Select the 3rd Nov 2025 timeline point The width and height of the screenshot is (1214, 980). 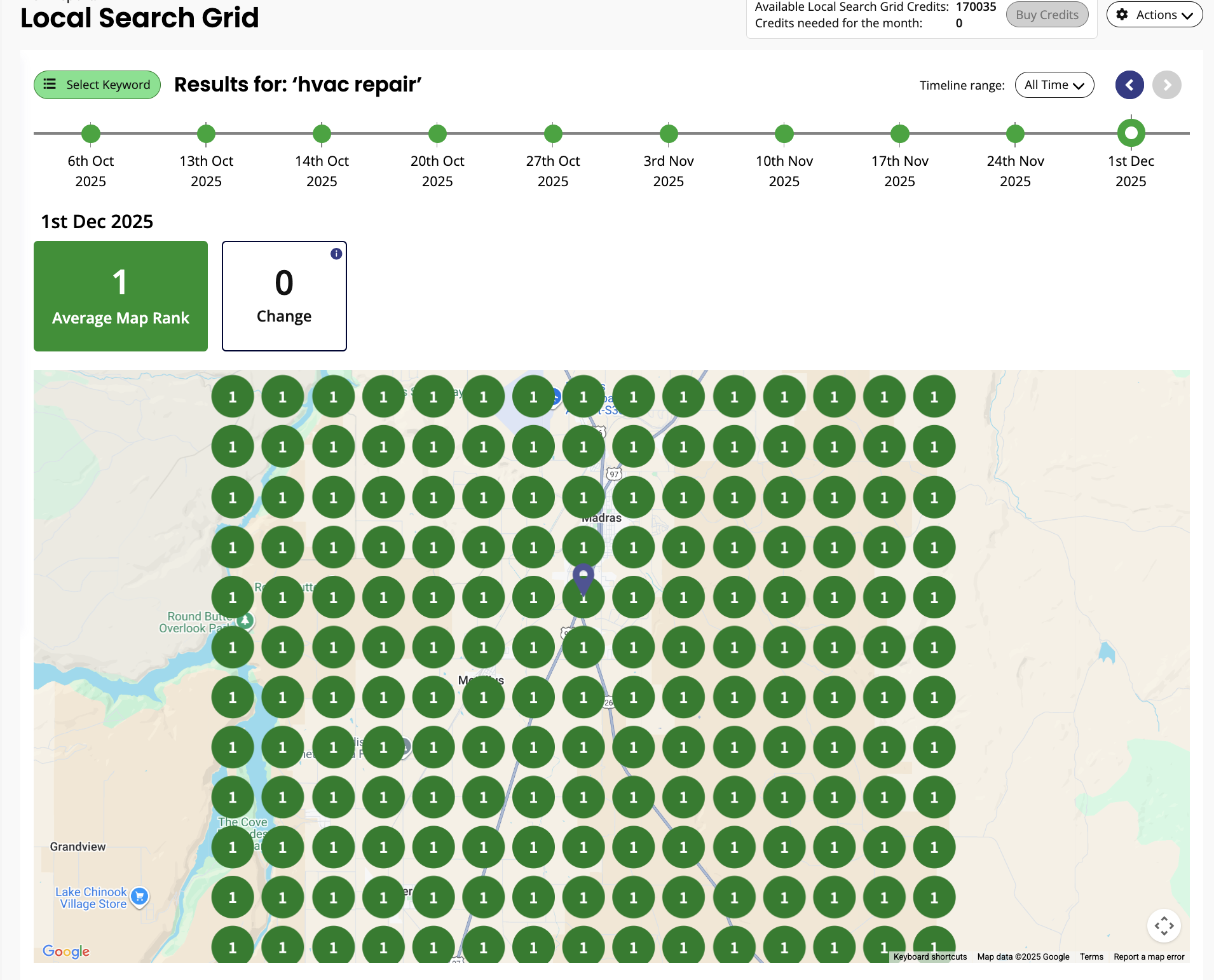pos(669,134)
